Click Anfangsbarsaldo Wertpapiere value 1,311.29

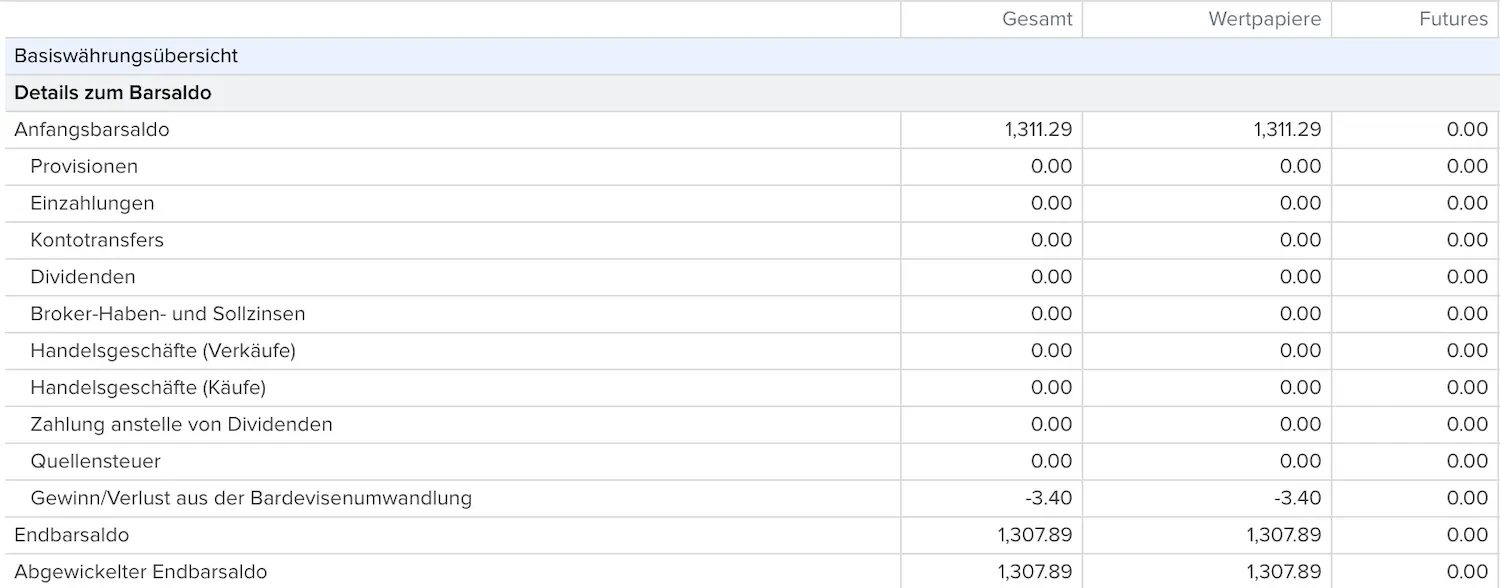pos(1287,129)
